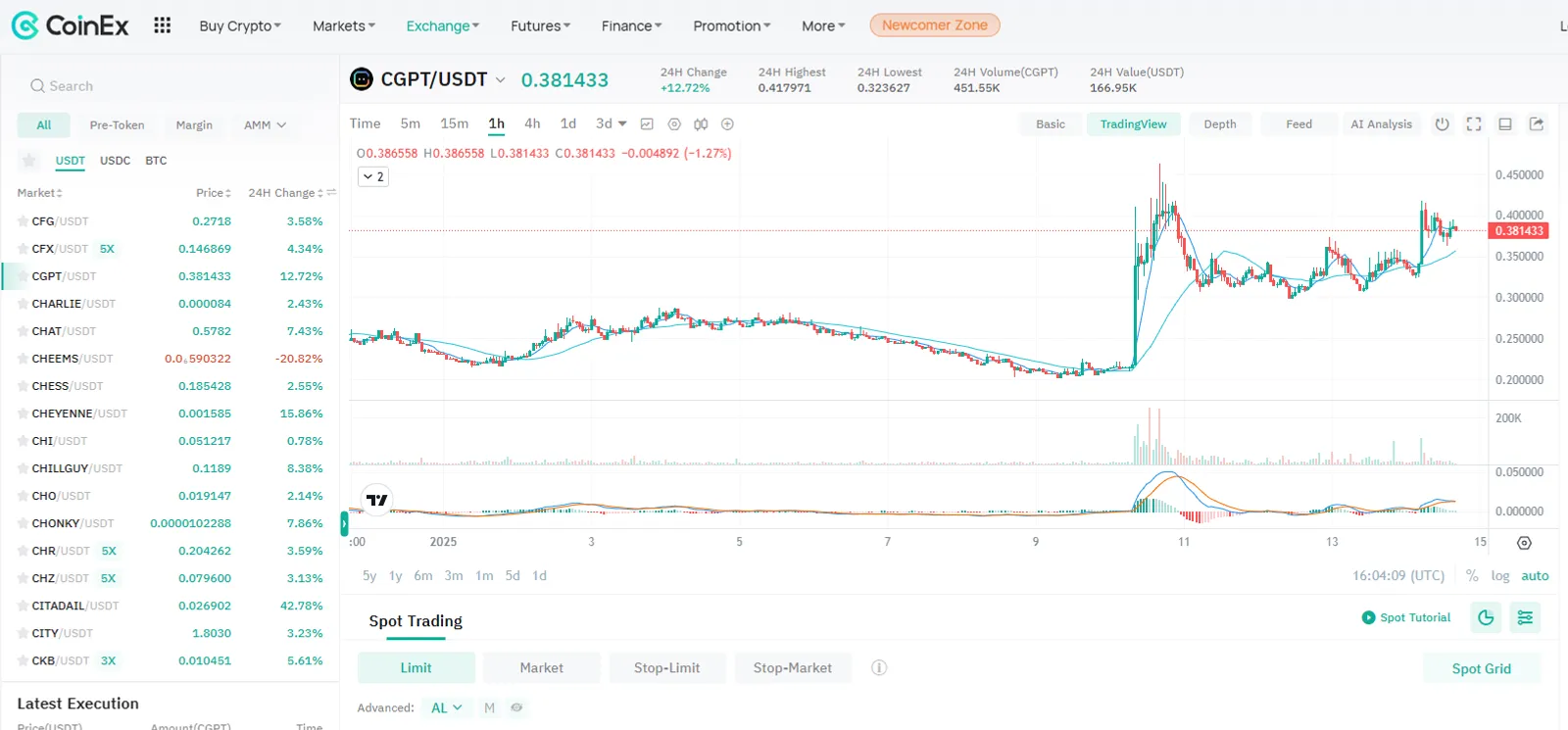The width and height of the screenshot is (1568, 730).
Task: Toggle auto scale on chart
Action: point(1535,576)
